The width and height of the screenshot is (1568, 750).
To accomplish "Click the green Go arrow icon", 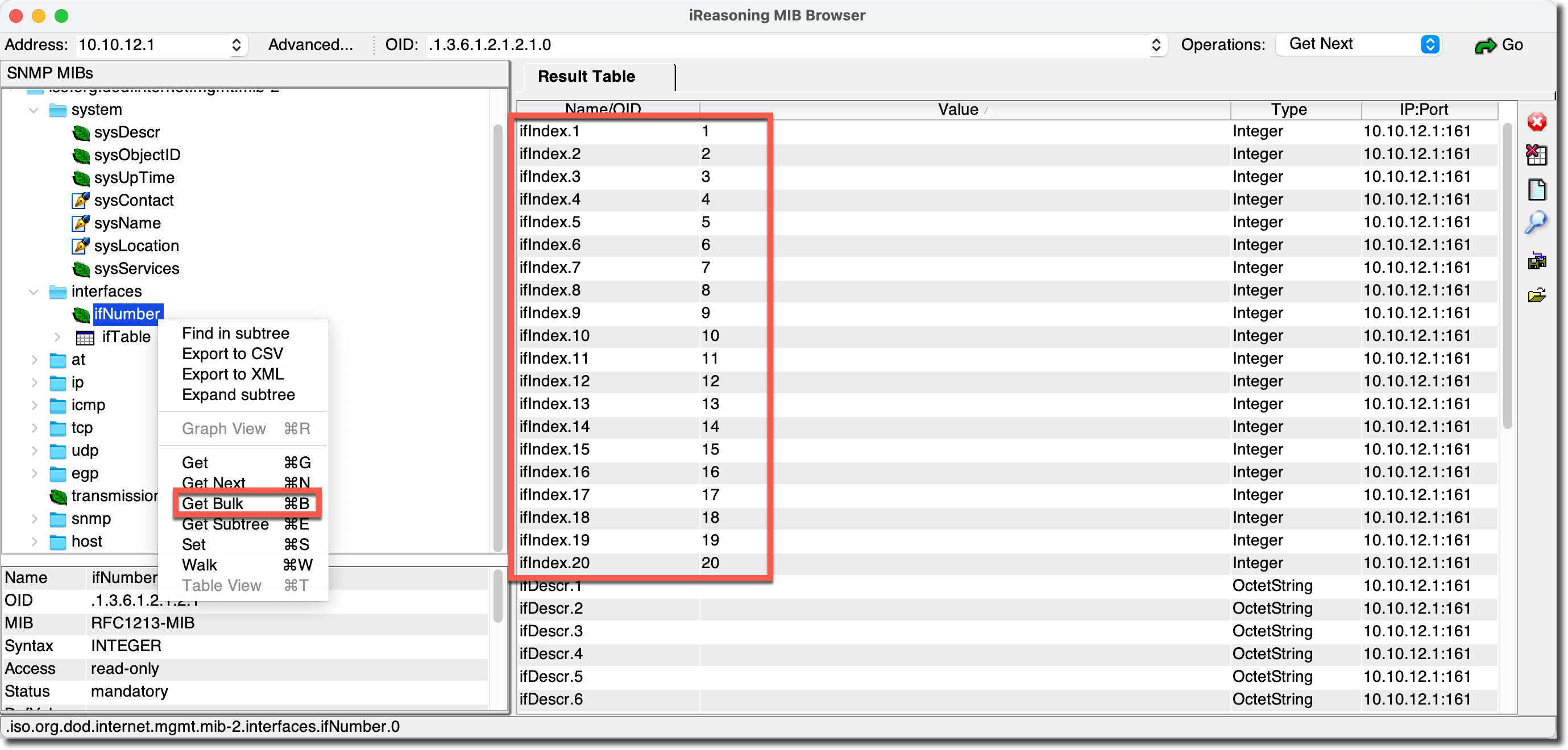I will tap(1484, 45).
